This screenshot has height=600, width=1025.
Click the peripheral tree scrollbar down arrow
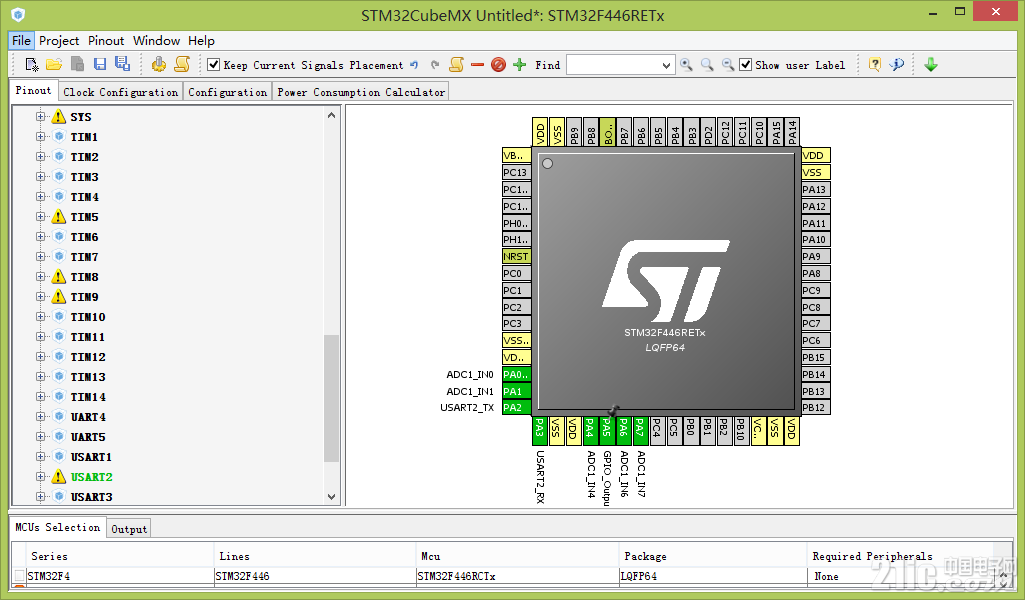tap(331, 497)
